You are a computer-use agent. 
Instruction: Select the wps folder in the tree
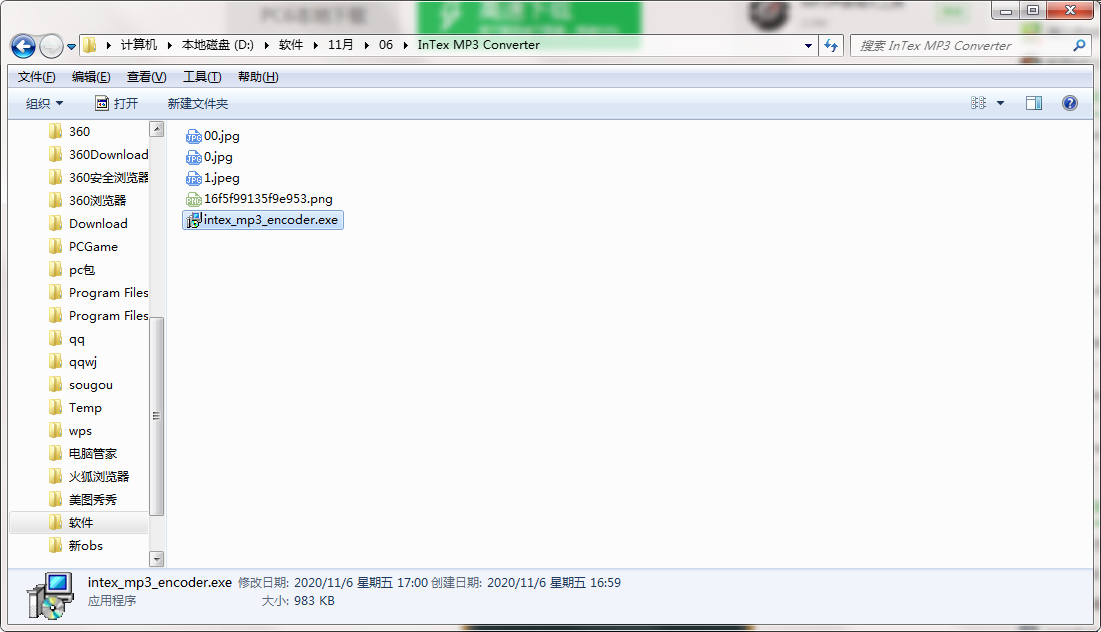(71, 431)
